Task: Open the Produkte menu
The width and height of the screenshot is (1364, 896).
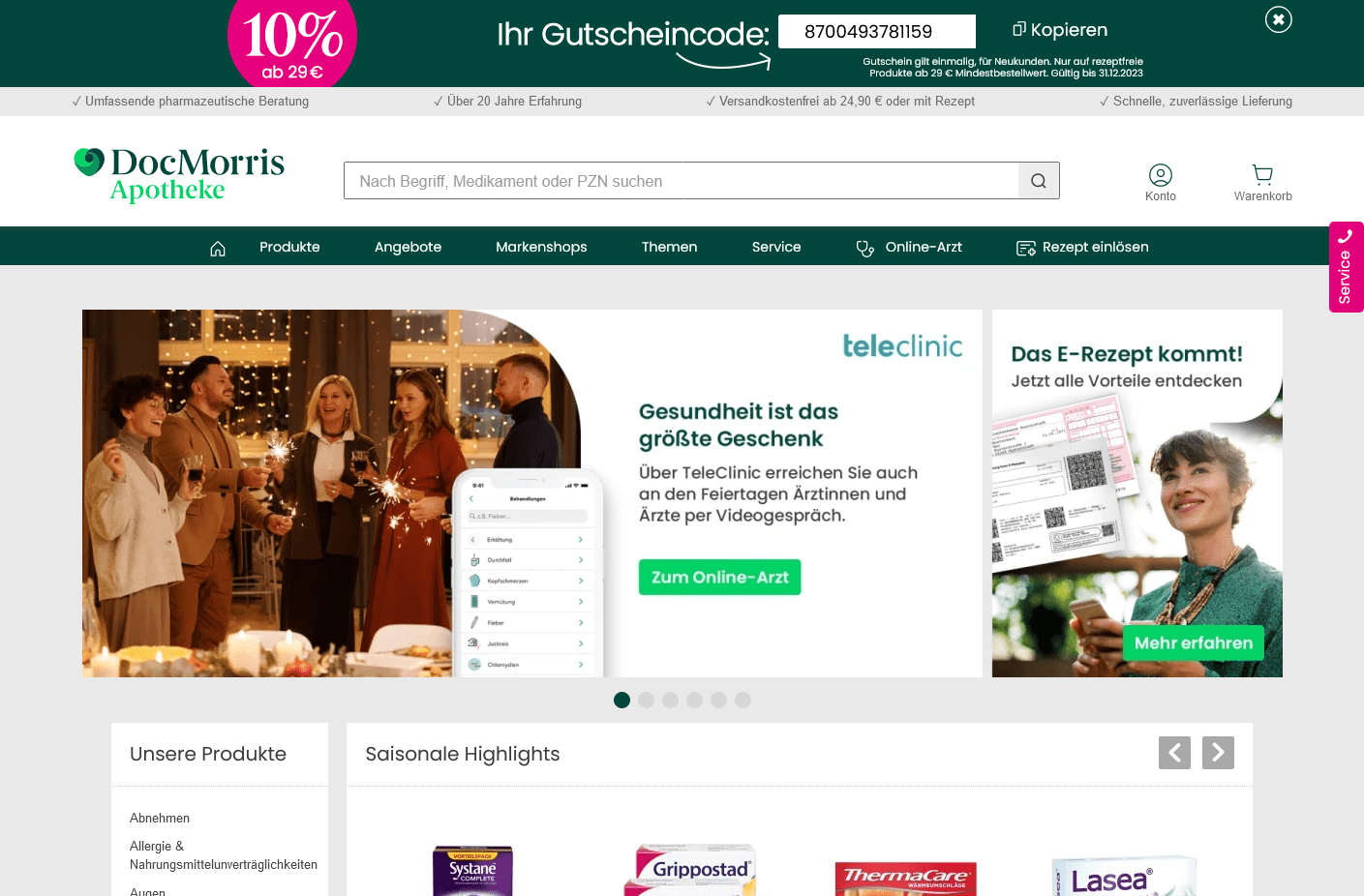Action: [x=289, y=247]
